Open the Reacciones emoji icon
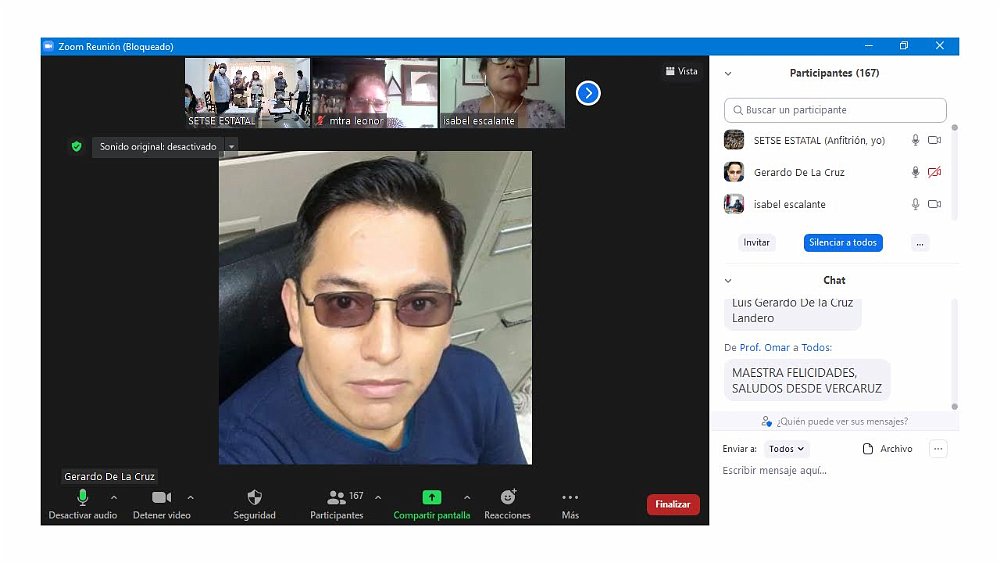Screen dimensions: 1000x563 tap(507, 497)
